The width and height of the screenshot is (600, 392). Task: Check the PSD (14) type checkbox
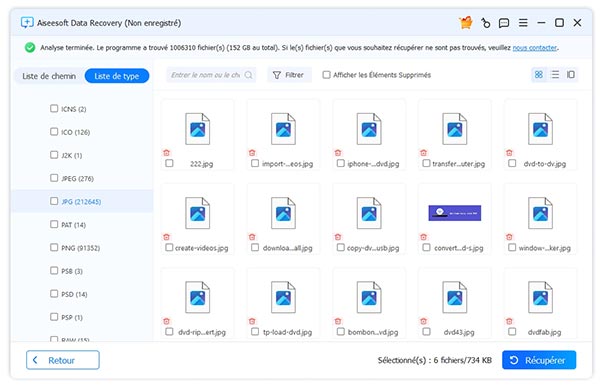54,294
